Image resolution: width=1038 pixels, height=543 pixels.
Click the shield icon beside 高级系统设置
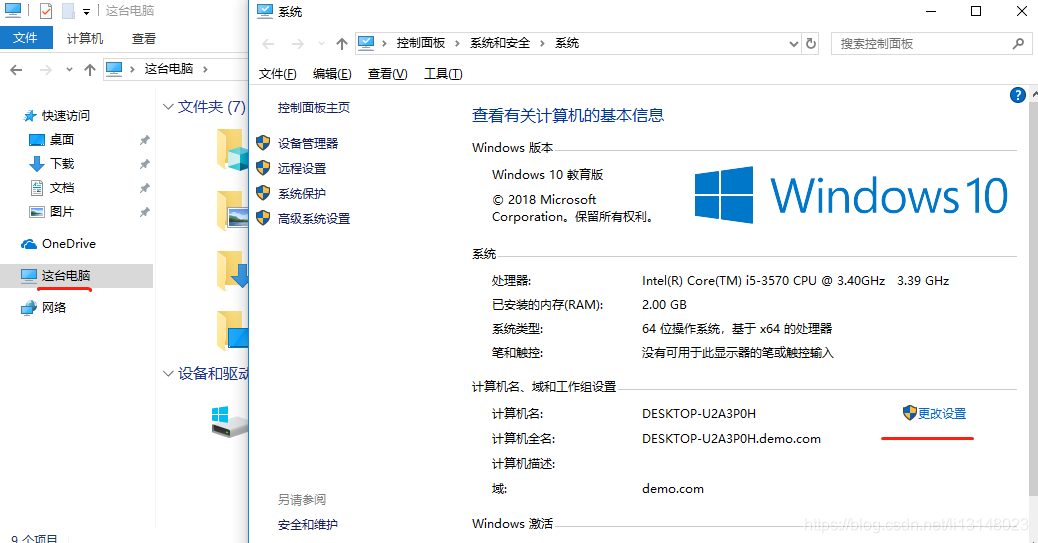pos(263,218)
